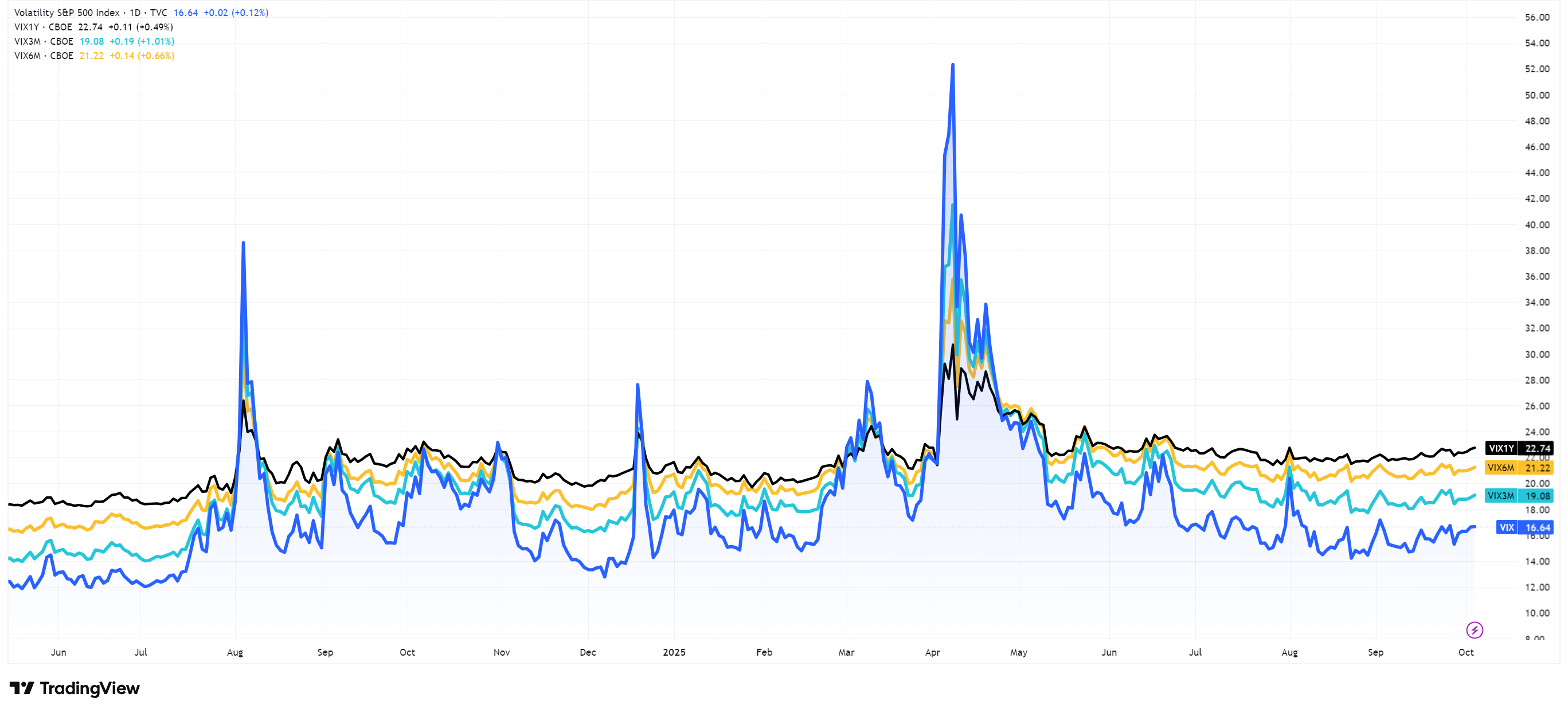Open the TradingView wordmark link
Screen dimensions: 1568x713
point(89,688)
